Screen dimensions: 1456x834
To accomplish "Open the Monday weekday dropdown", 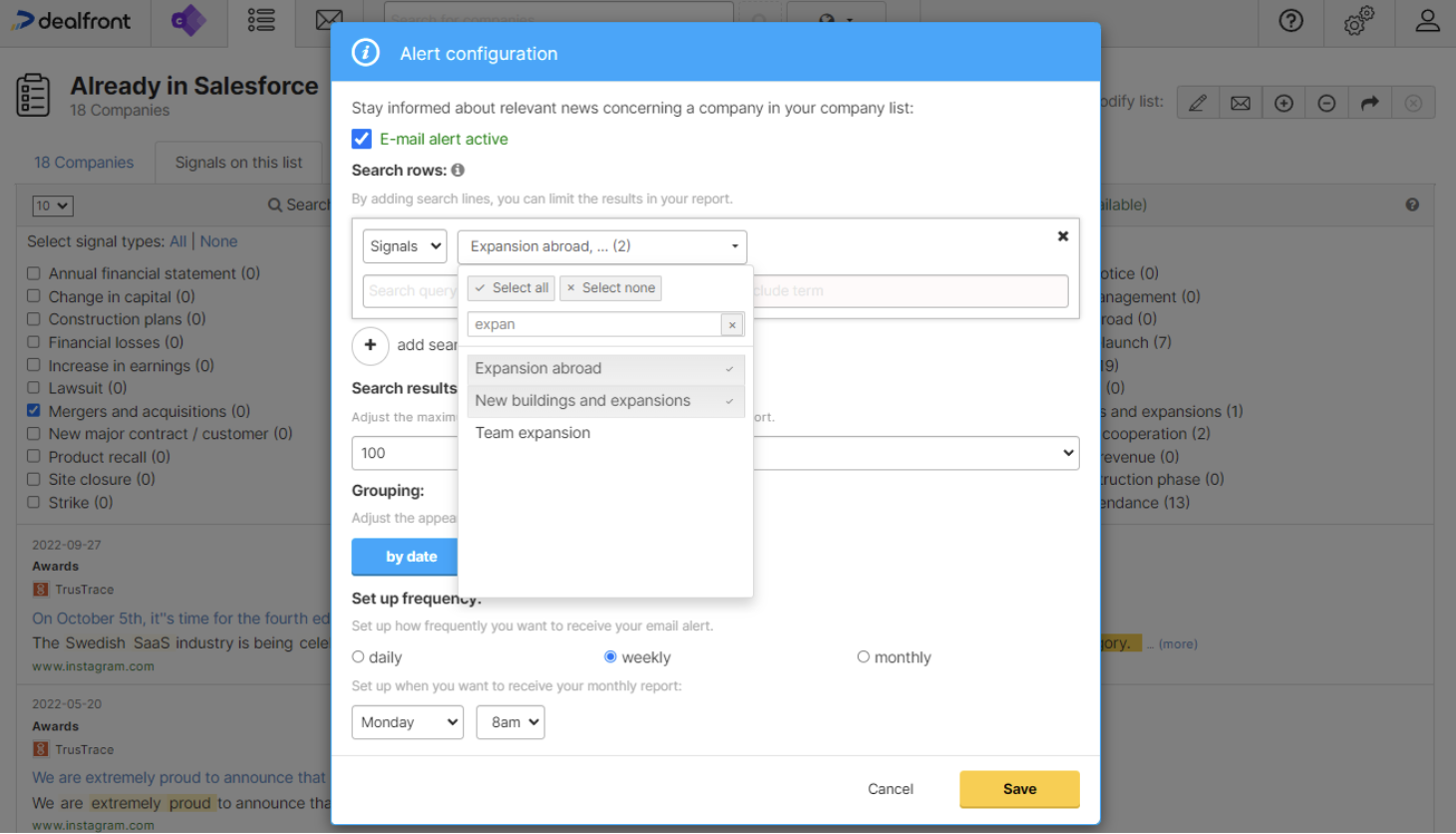I will click(407, 721).
